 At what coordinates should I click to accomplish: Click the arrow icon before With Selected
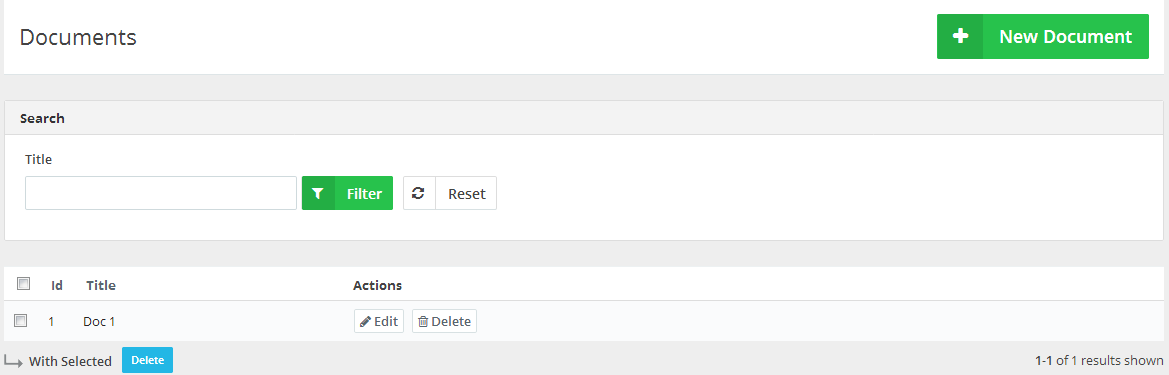[x=13, y=360]
